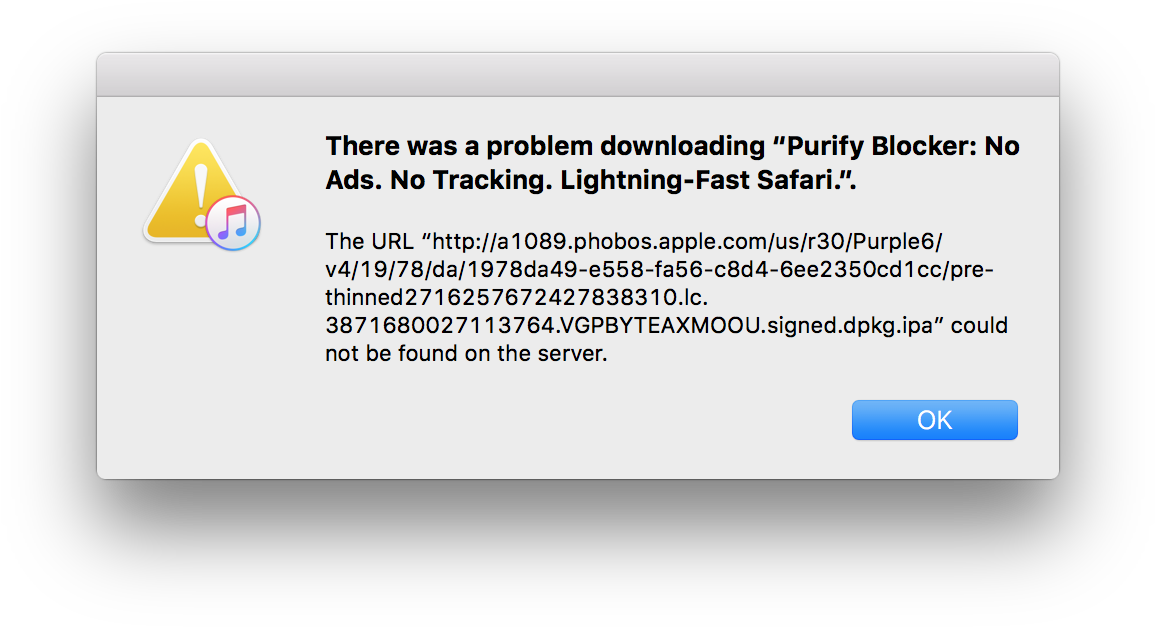Click the bold Purify Blocker error heading
The width and height of the screenshot is (1155, 627).
click(670, 162)
